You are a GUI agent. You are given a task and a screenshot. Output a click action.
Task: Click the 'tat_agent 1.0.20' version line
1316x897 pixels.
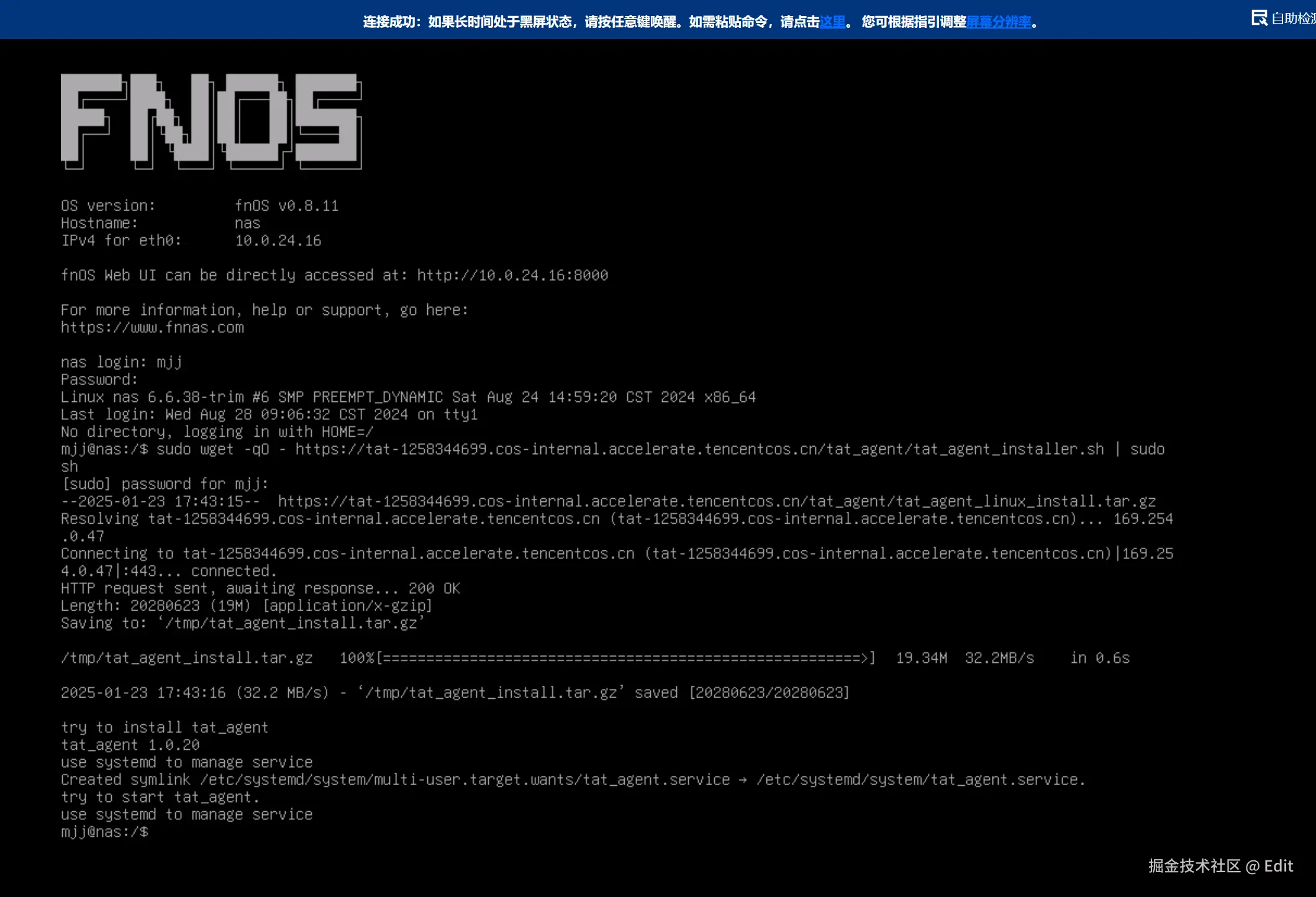(x=130, y=745)
